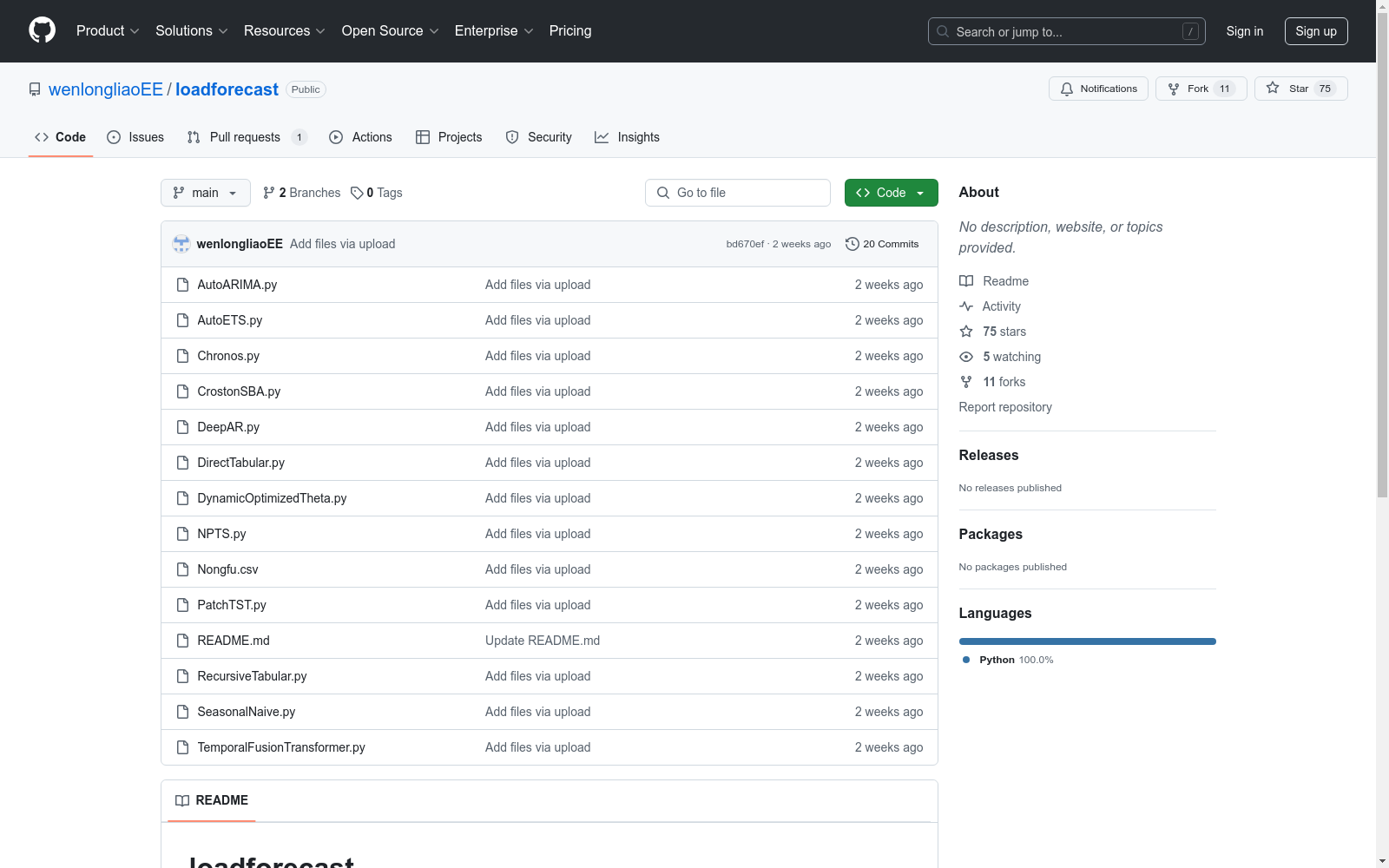Image resolution: width=1389 pixels, height=868 pixels.
Task: Click the star icon next to 75 stars
Action: click(x=966, y=332)
